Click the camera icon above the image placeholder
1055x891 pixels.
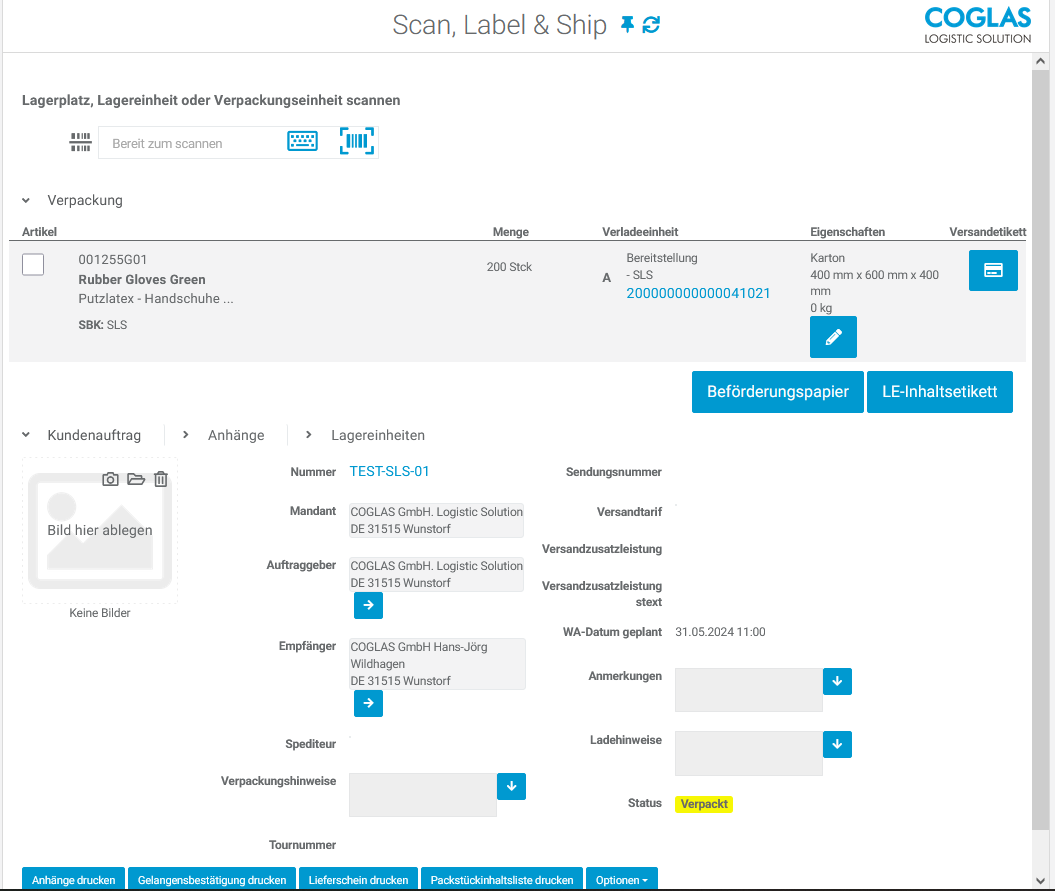111,480
